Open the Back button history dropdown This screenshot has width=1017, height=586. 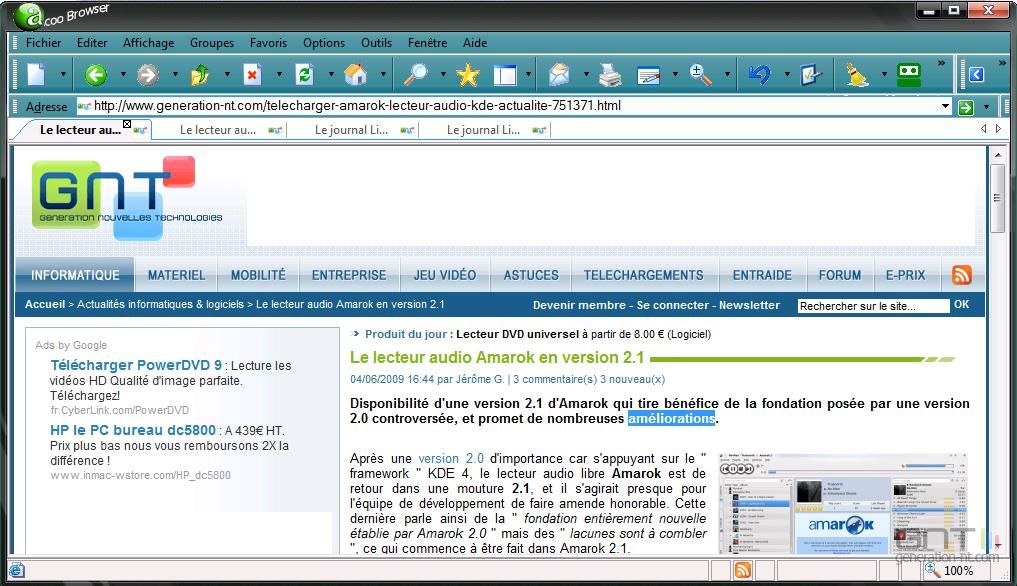point(123,75)
